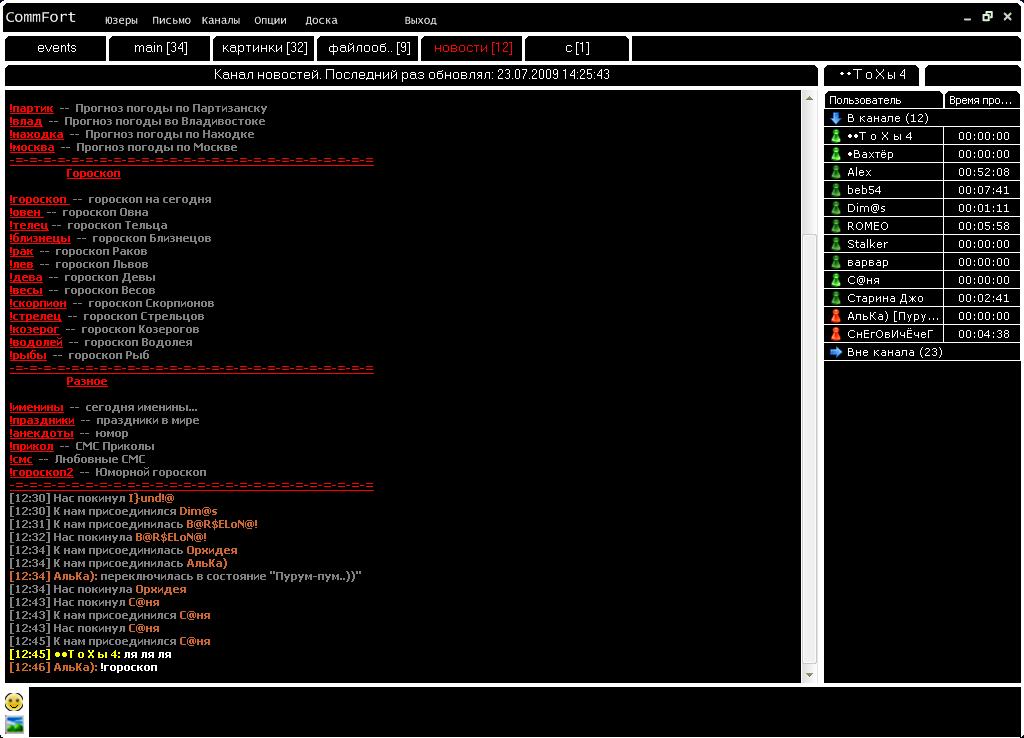The image size is (1024, 738).
Task: Click the green icon next to ROMEO
Action: click(x=836, y=226)
